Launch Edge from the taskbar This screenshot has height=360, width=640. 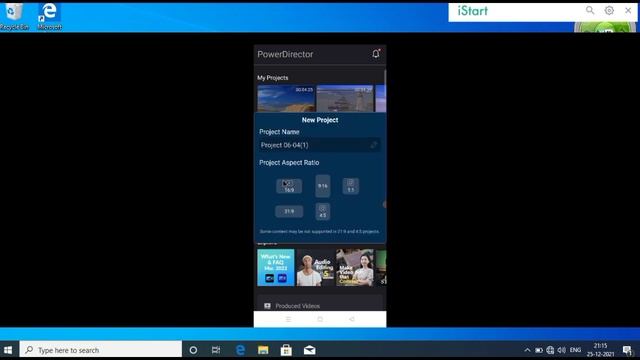click(x=240, y=350)
